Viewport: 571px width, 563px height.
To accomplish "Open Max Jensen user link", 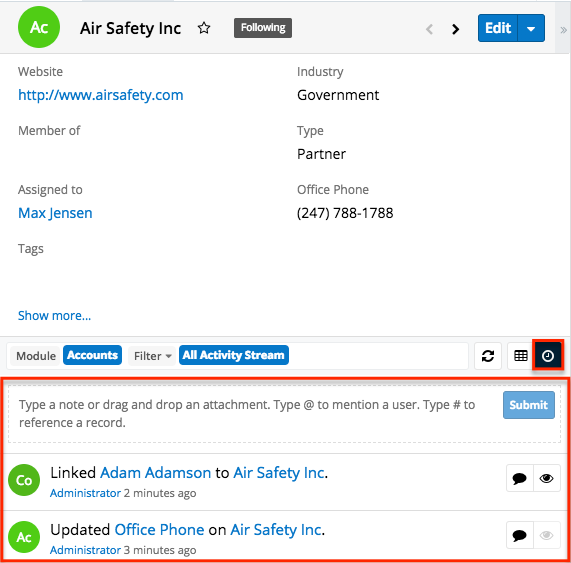I will click(55, 213).
